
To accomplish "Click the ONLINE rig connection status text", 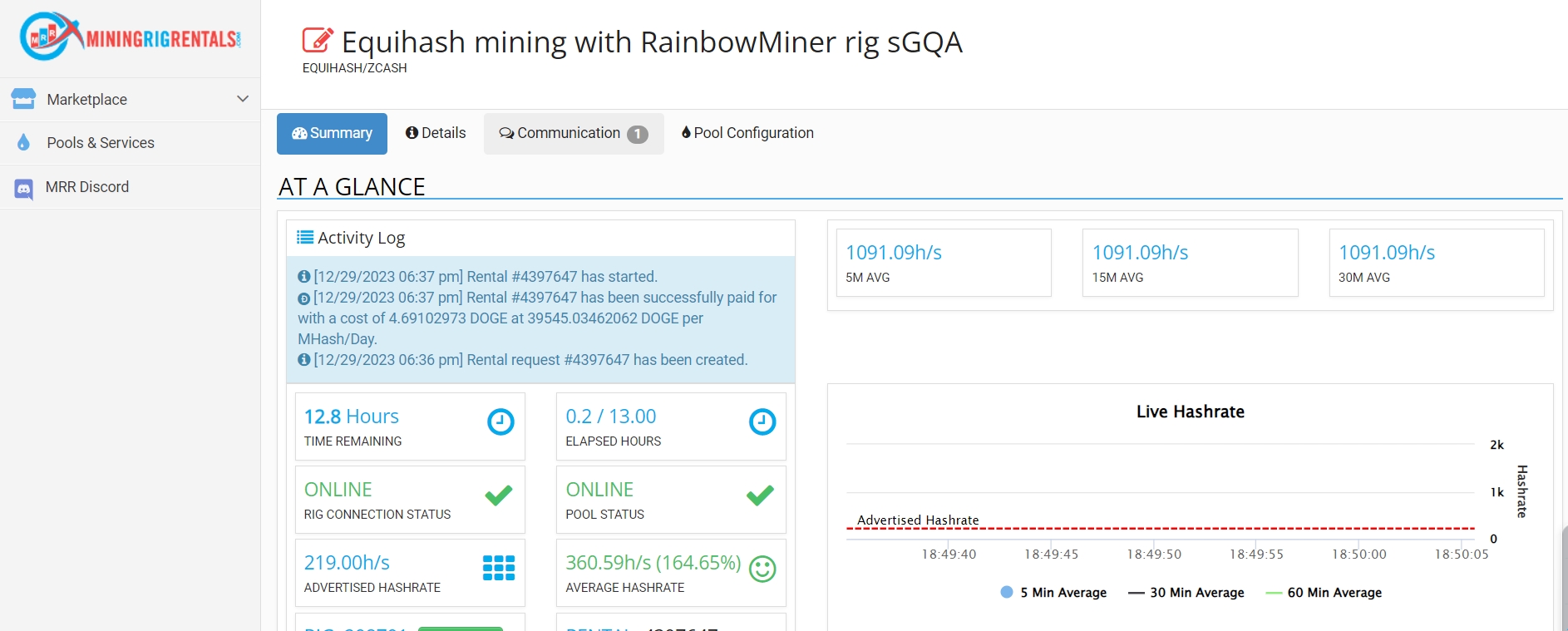I will coord(338,490).
